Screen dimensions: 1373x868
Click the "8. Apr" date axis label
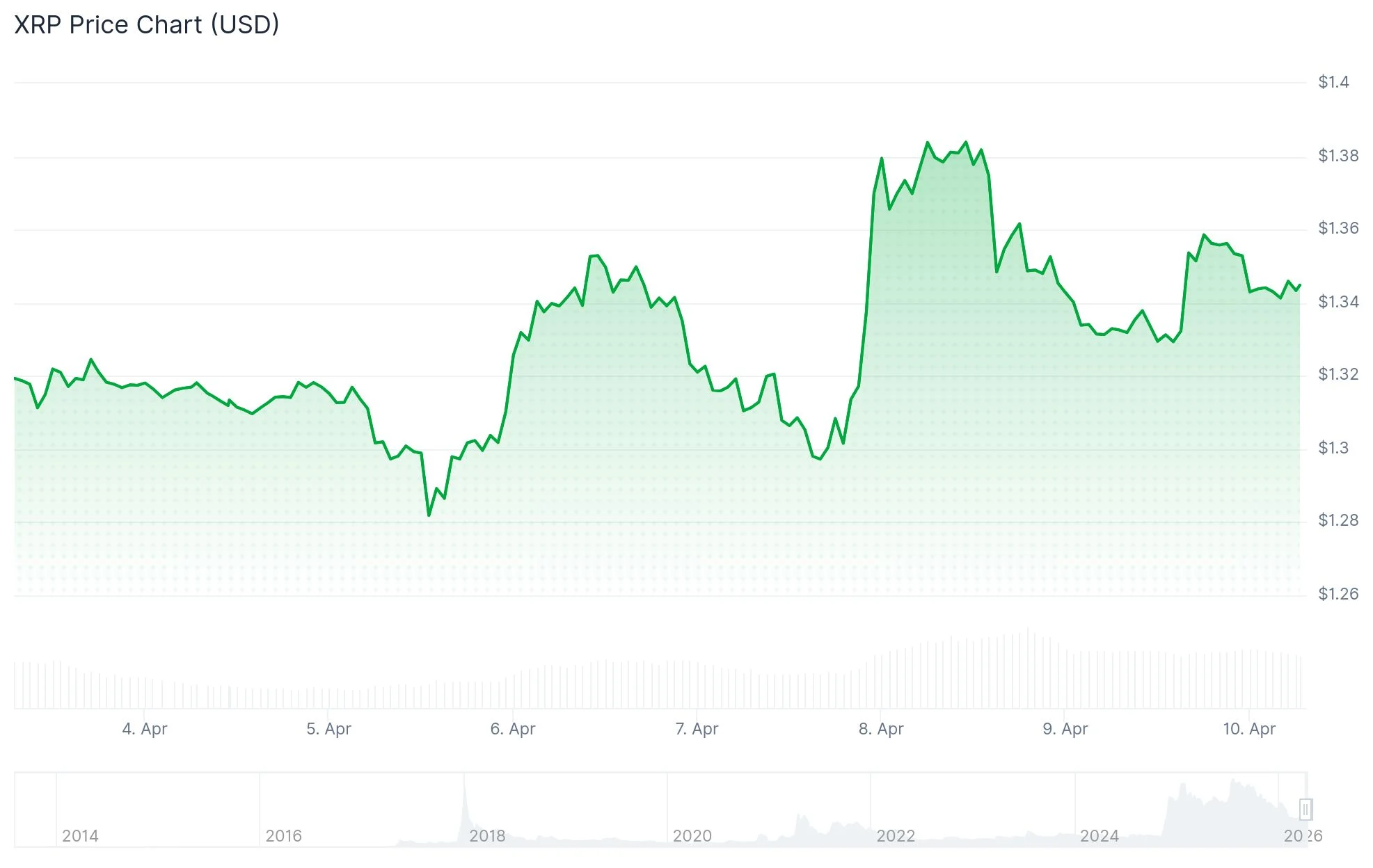[881, 729]
